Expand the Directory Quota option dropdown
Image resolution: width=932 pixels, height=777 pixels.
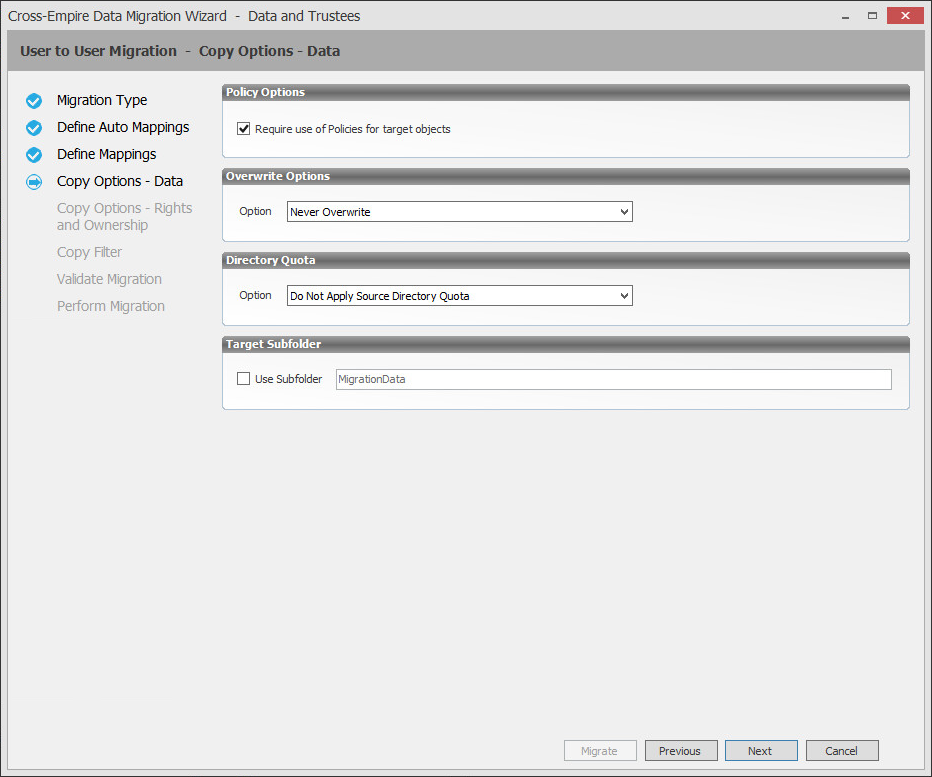click(459, 295)
